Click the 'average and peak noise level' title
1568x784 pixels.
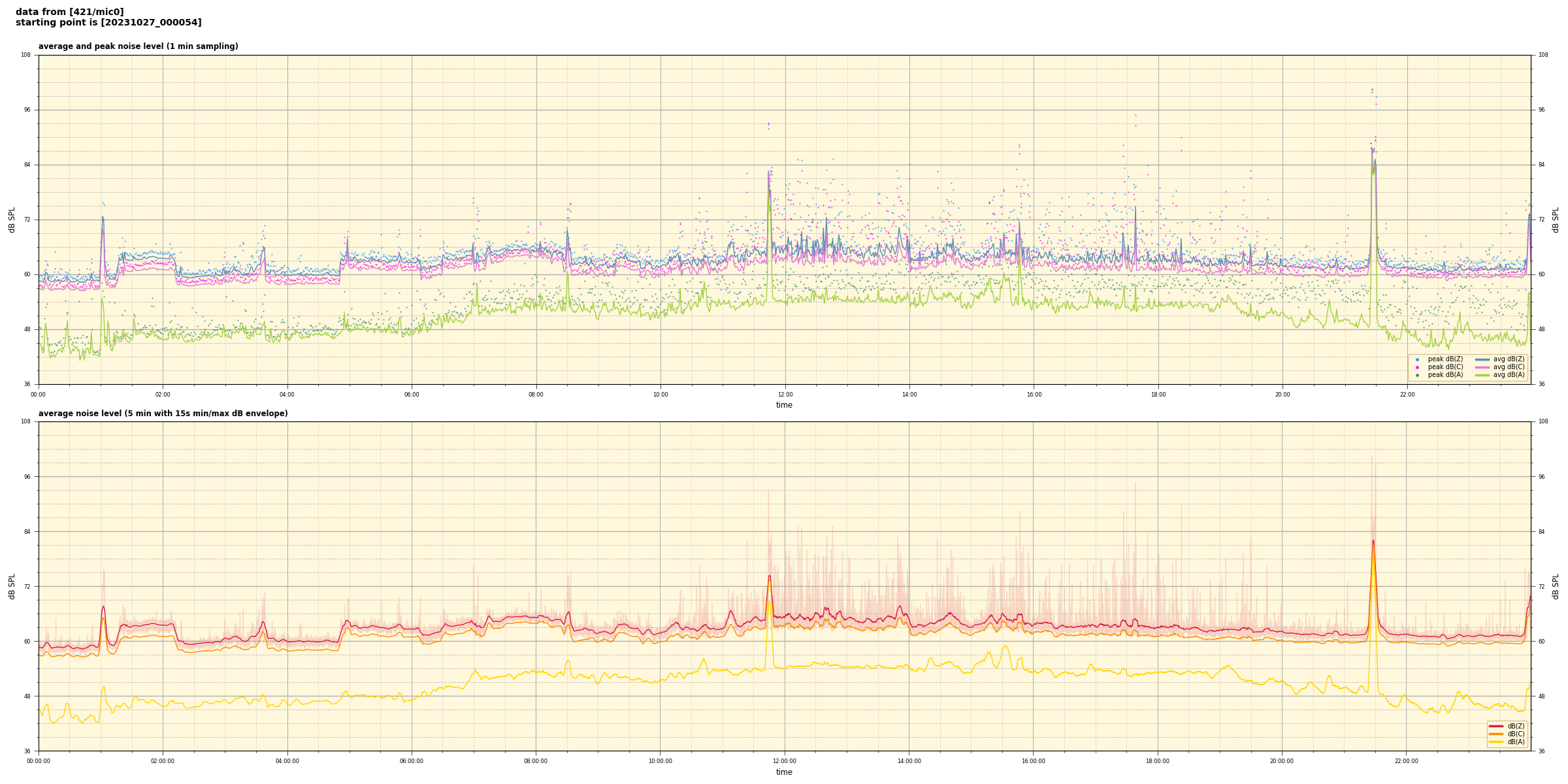click(x=138, y=46)
